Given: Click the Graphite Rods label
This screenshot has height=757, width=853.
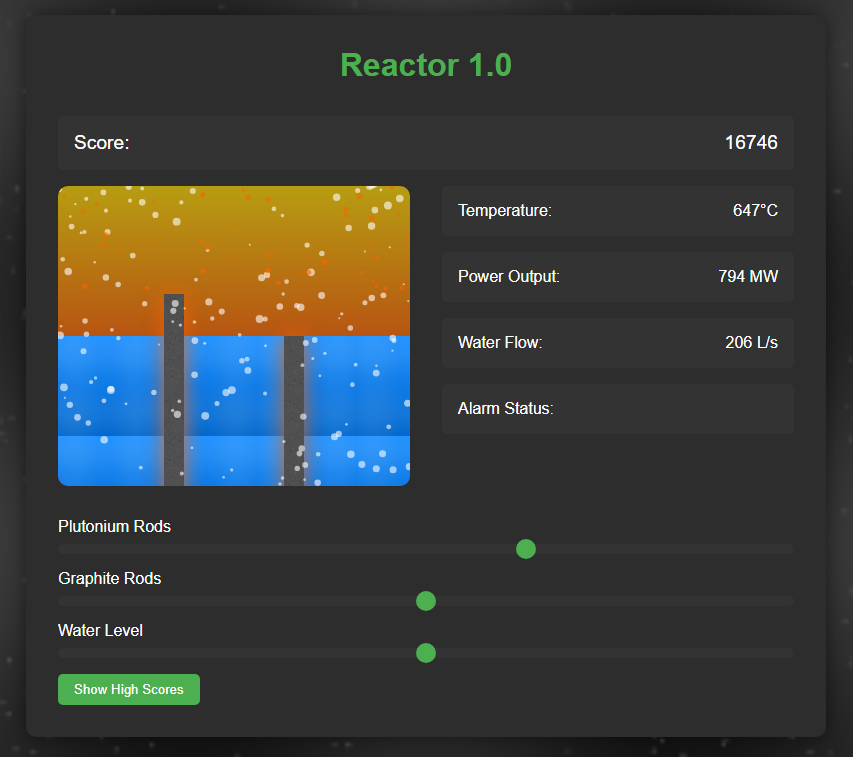Looking at the screenshot, I should click(109, 578).
